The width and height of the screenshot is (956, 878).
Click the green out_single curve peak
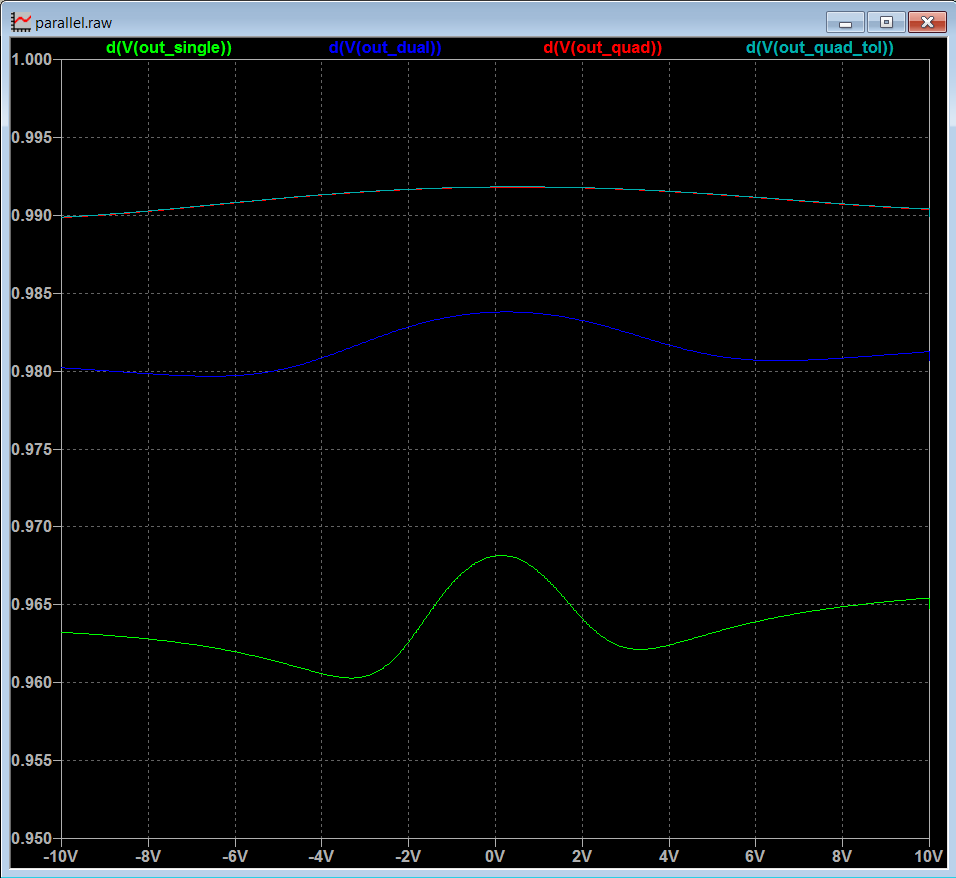(500, 555)
